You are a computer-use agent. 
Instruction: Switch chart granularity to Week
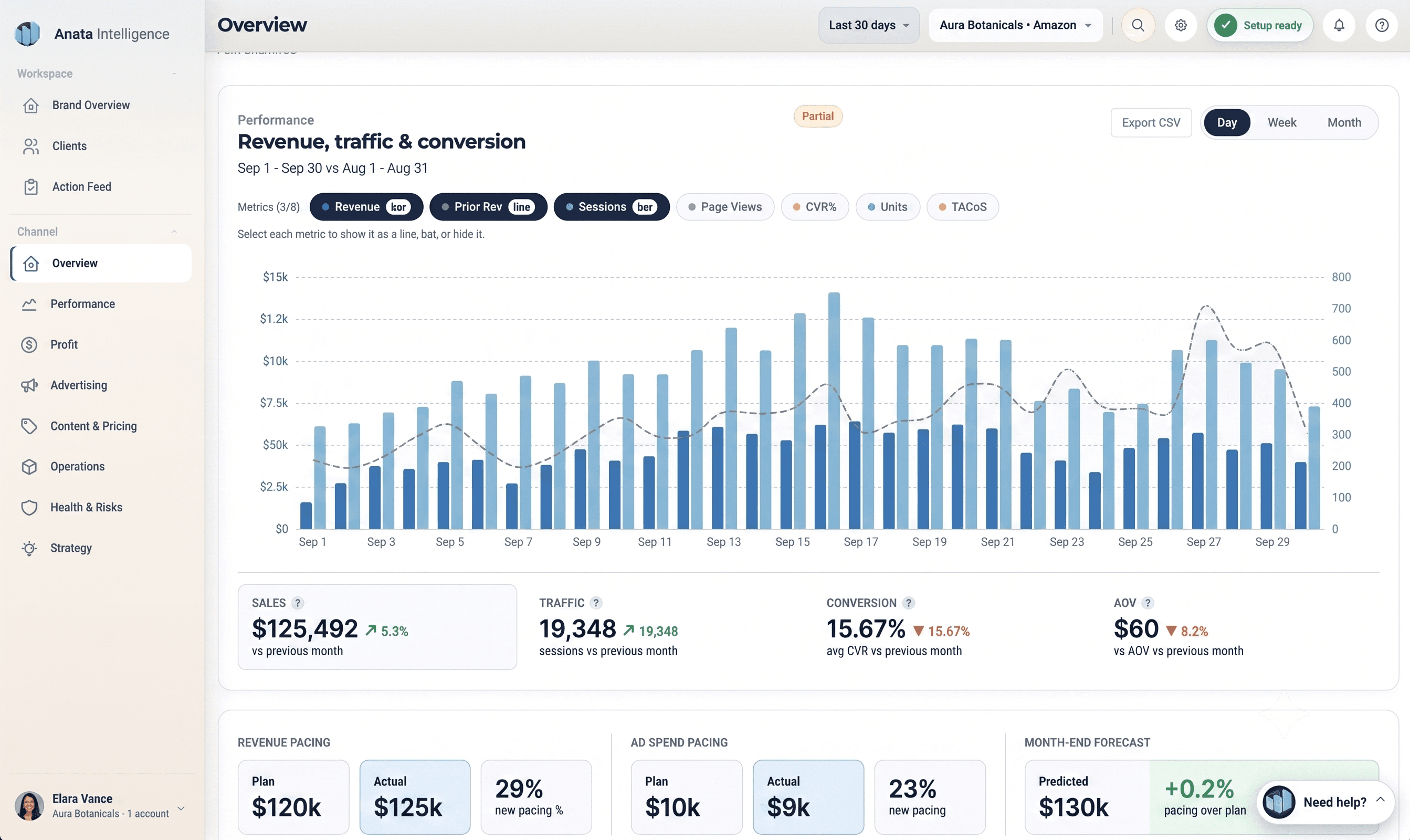[x=1281, y=122]
